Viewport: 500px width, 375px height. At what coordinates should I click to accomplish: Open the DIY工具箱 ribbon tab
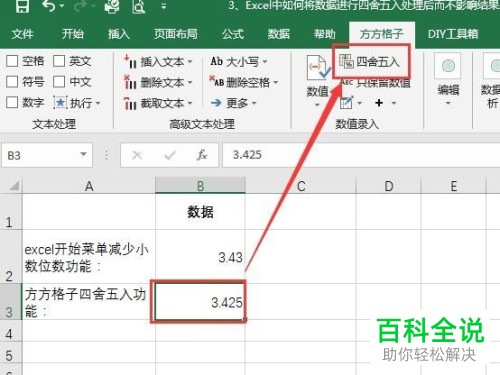(453, 34)
